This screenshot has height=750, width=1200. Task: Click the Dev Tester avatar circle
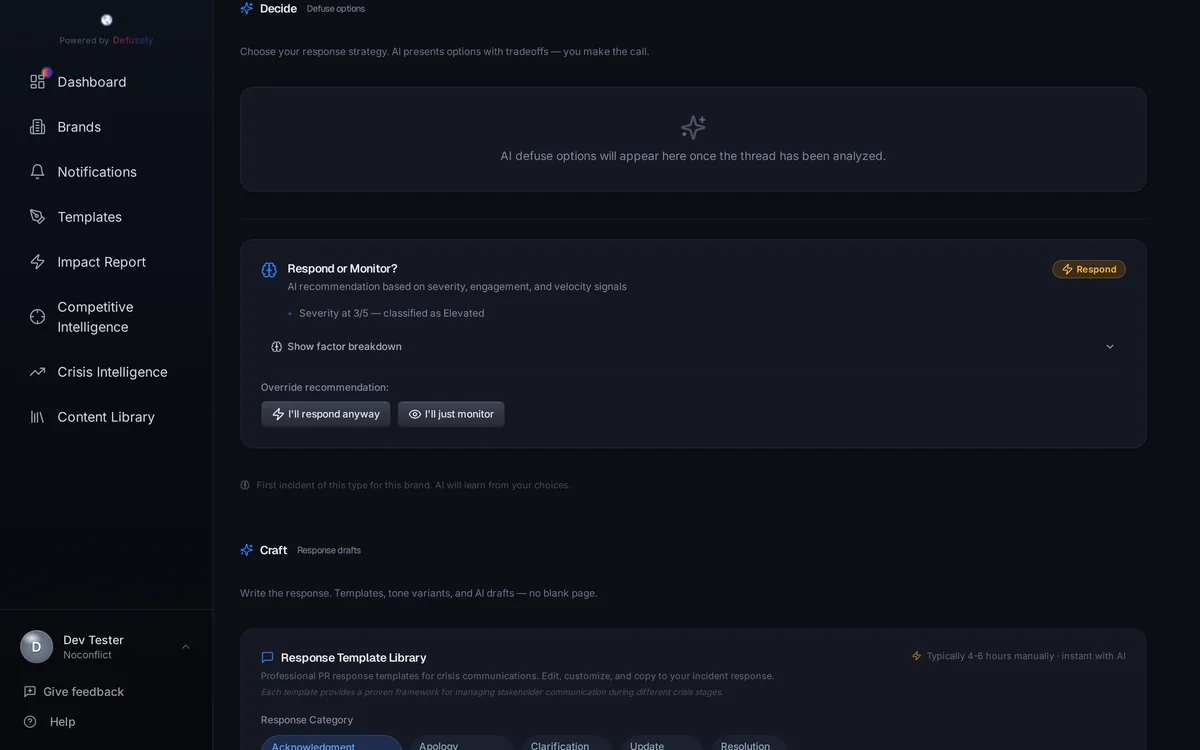tap(37, 647)
